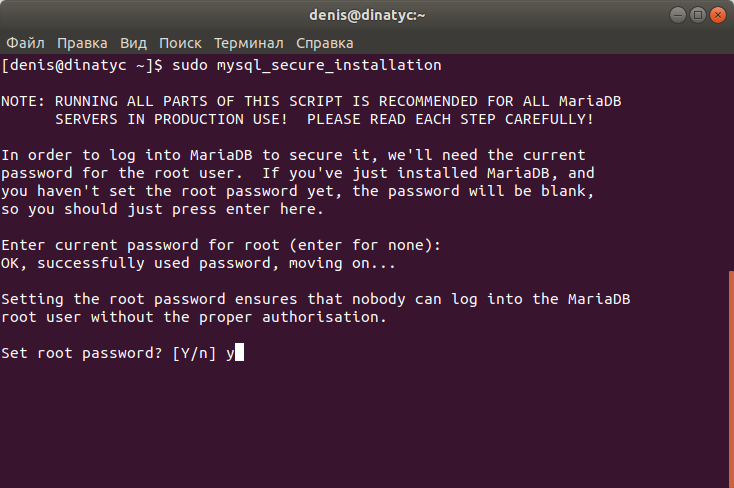Click the OK successfully used password line
Screen dimensions: 734x488
point(198,263)
